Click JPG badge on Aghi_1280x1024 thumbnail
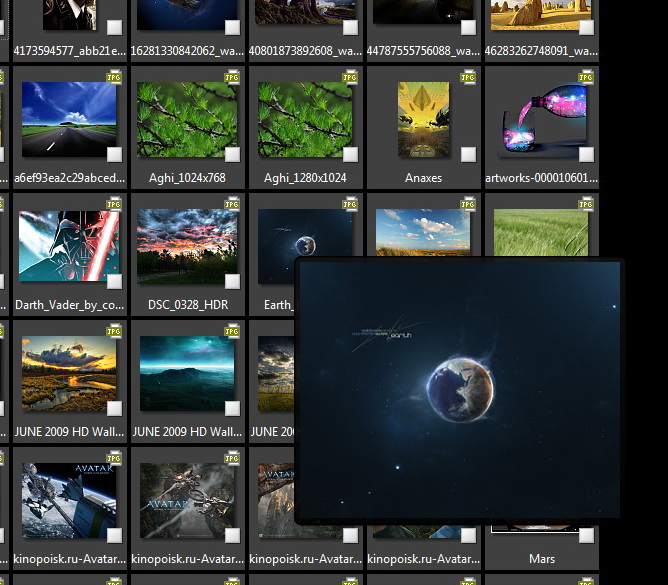 click(350, 77)
